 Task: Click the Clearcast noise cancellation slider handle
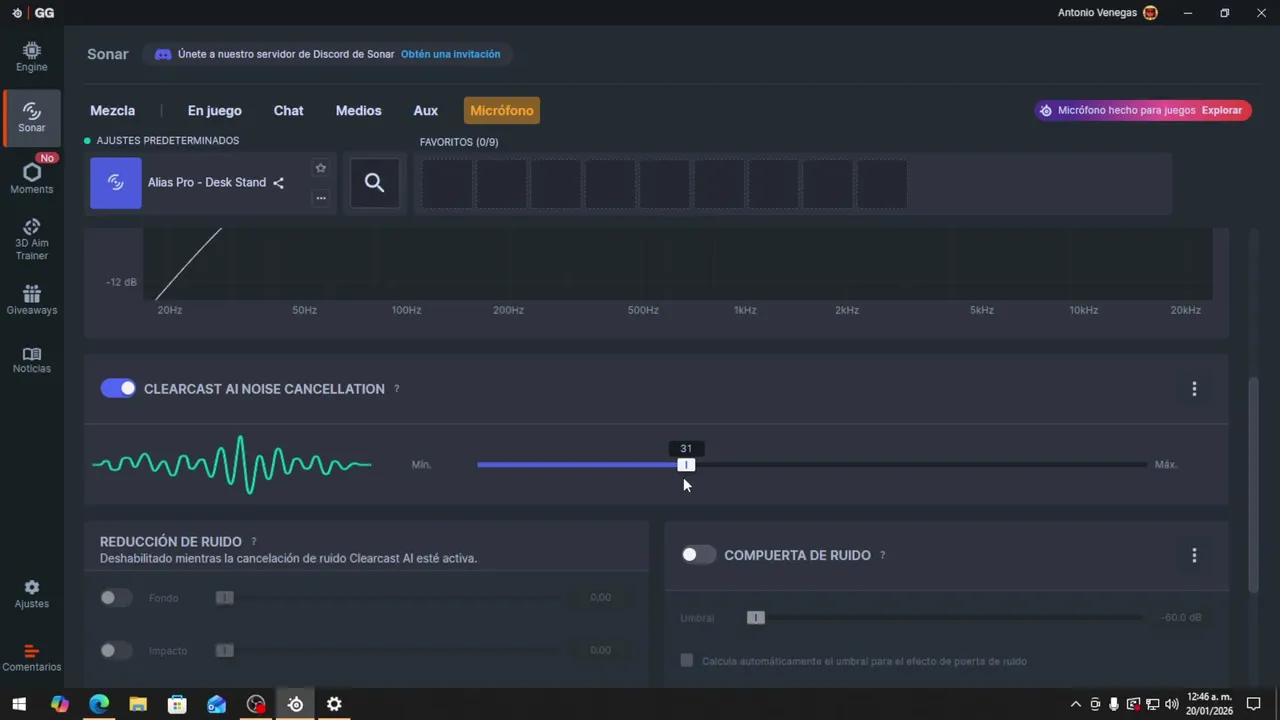pos(686,465)
